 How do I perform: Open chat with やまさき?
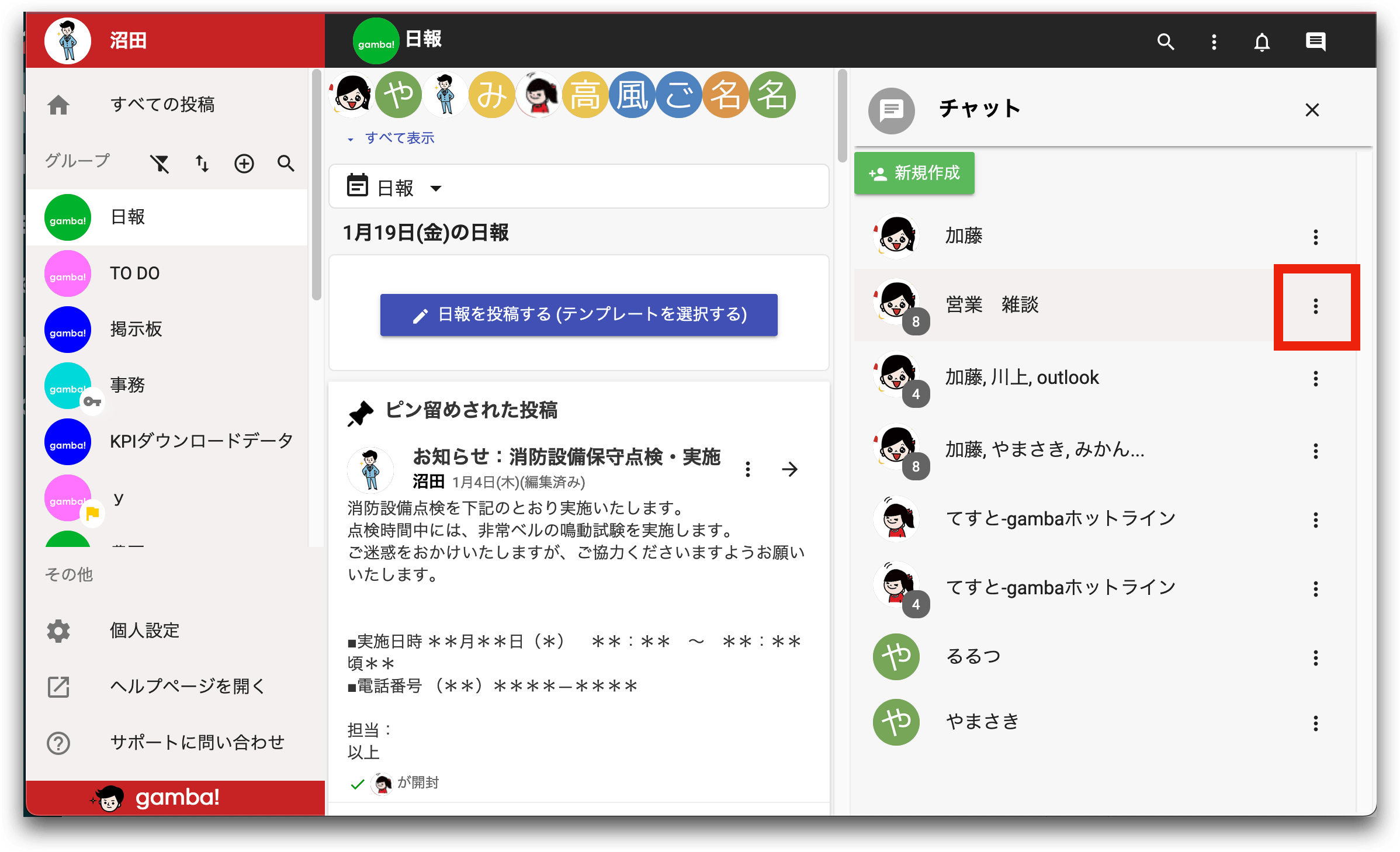pos(982,722)
